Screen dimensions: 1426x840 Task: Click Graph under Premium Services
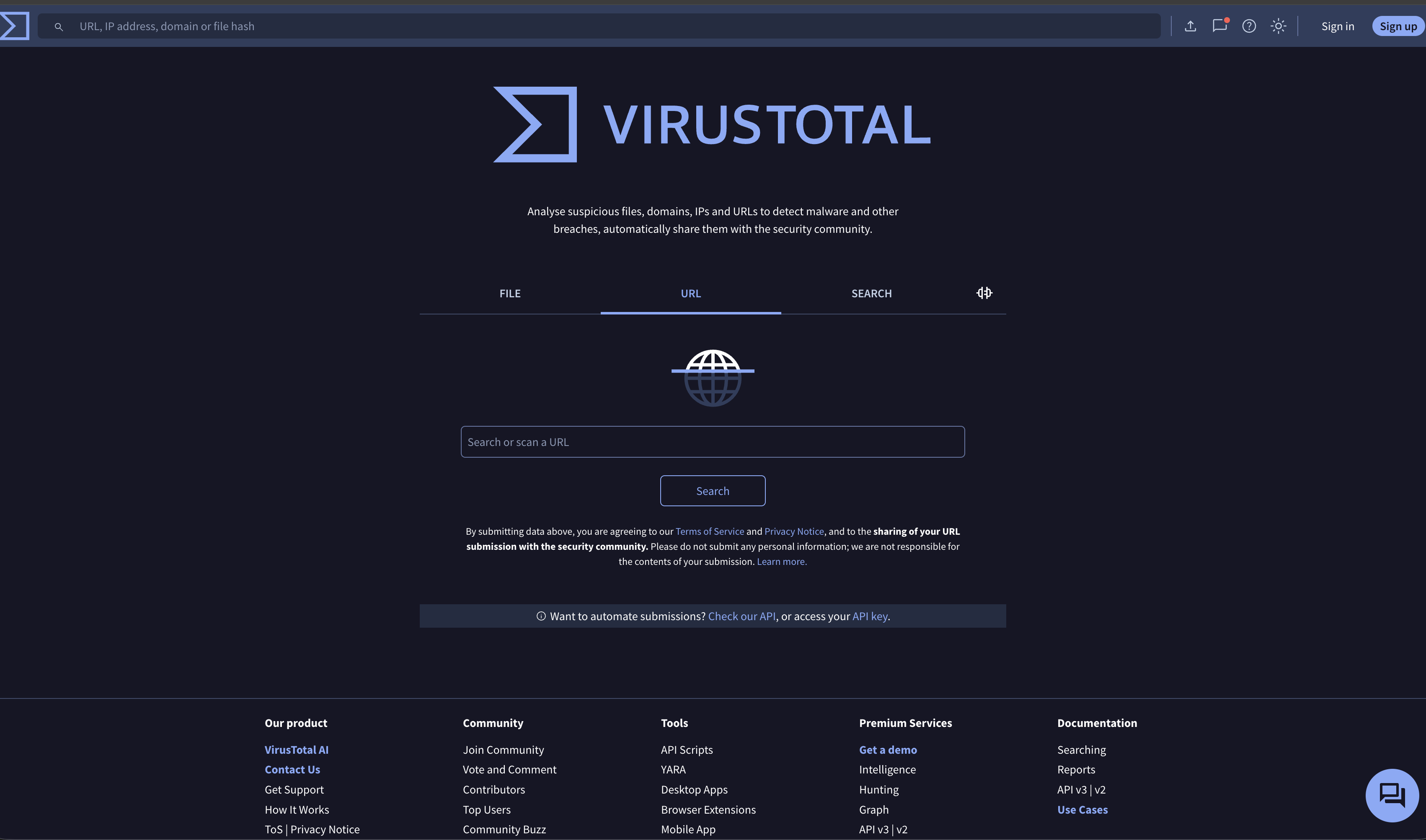873,809
